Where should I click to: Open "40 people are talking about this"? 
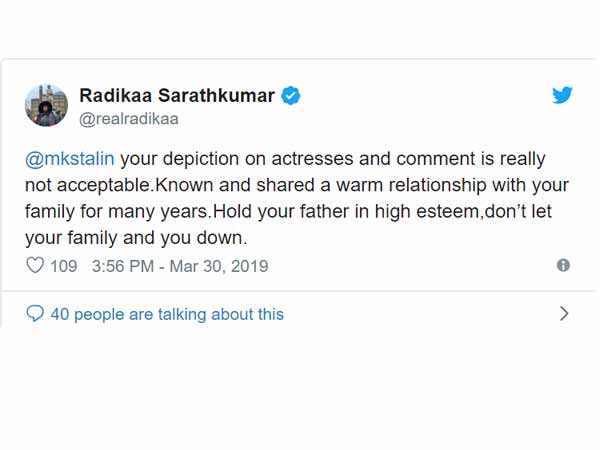point(167,314)
